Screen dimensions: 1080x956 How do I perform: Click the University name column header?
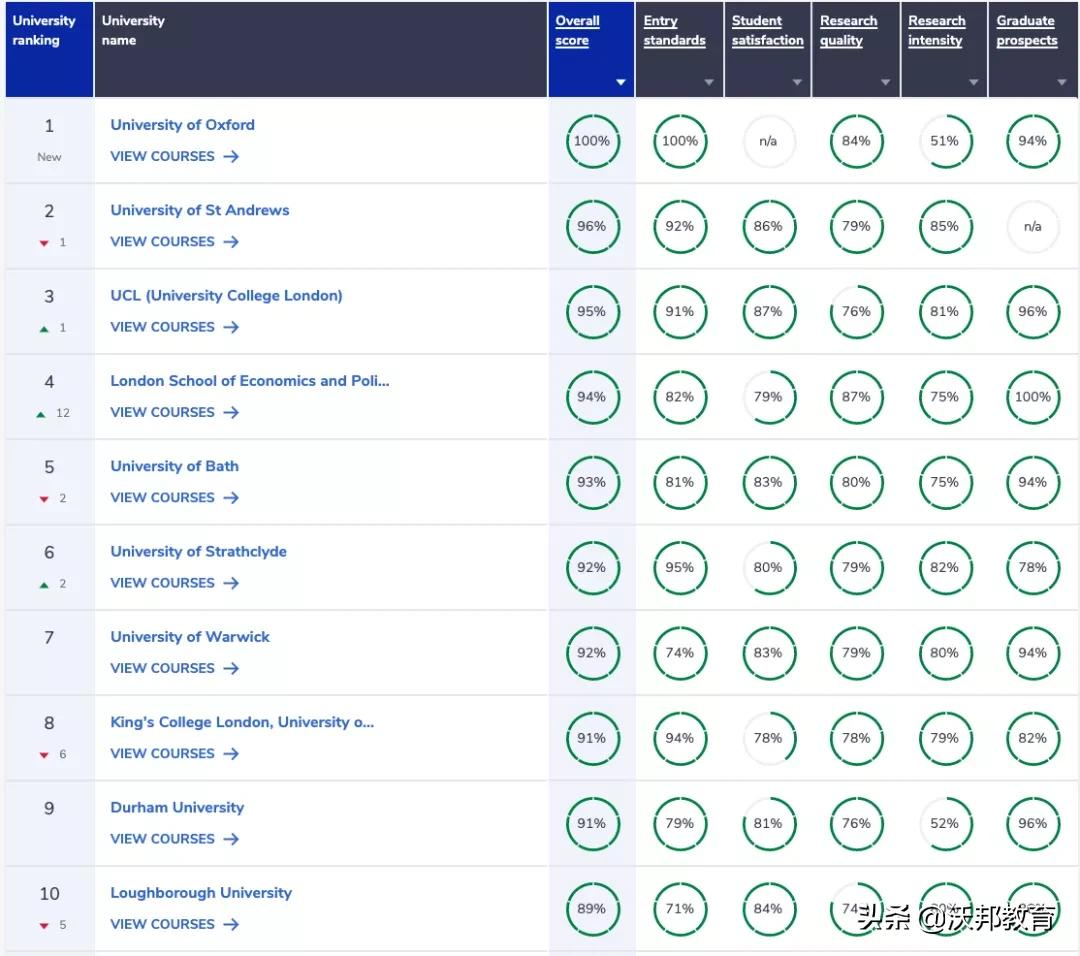click(321, 50)
